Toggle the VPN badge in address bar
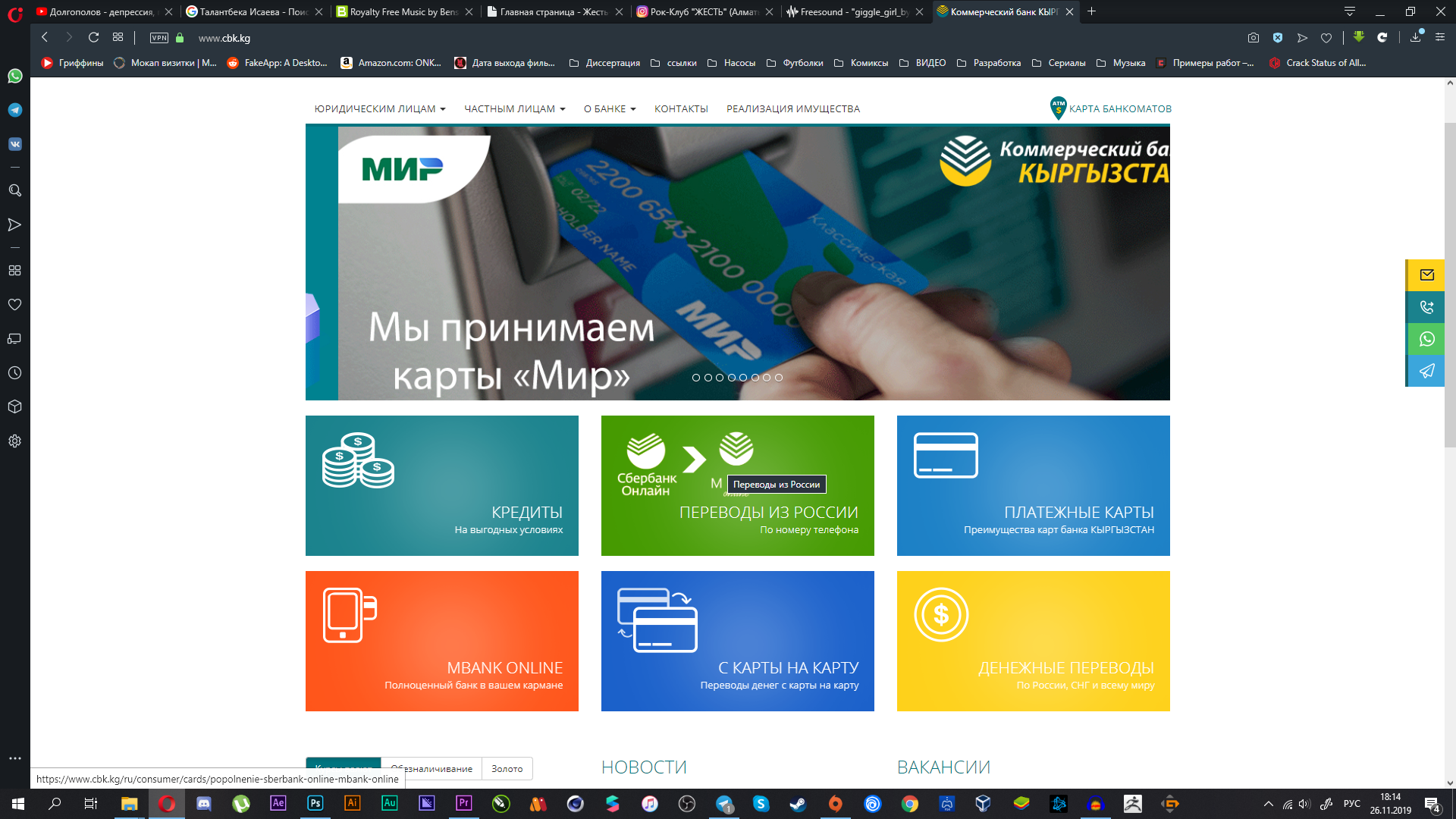 (x=159, y=38)
